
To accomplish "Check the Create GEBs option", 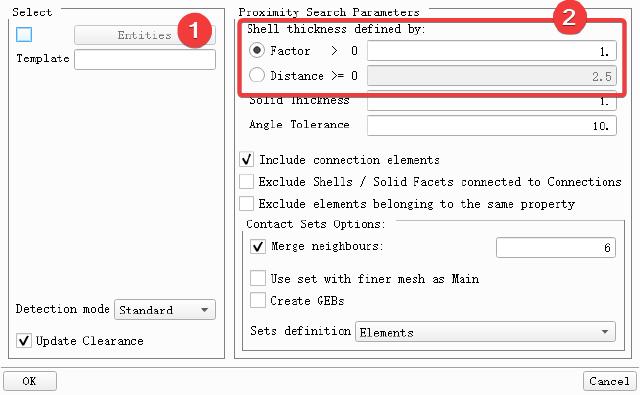I will pos(258,300).
